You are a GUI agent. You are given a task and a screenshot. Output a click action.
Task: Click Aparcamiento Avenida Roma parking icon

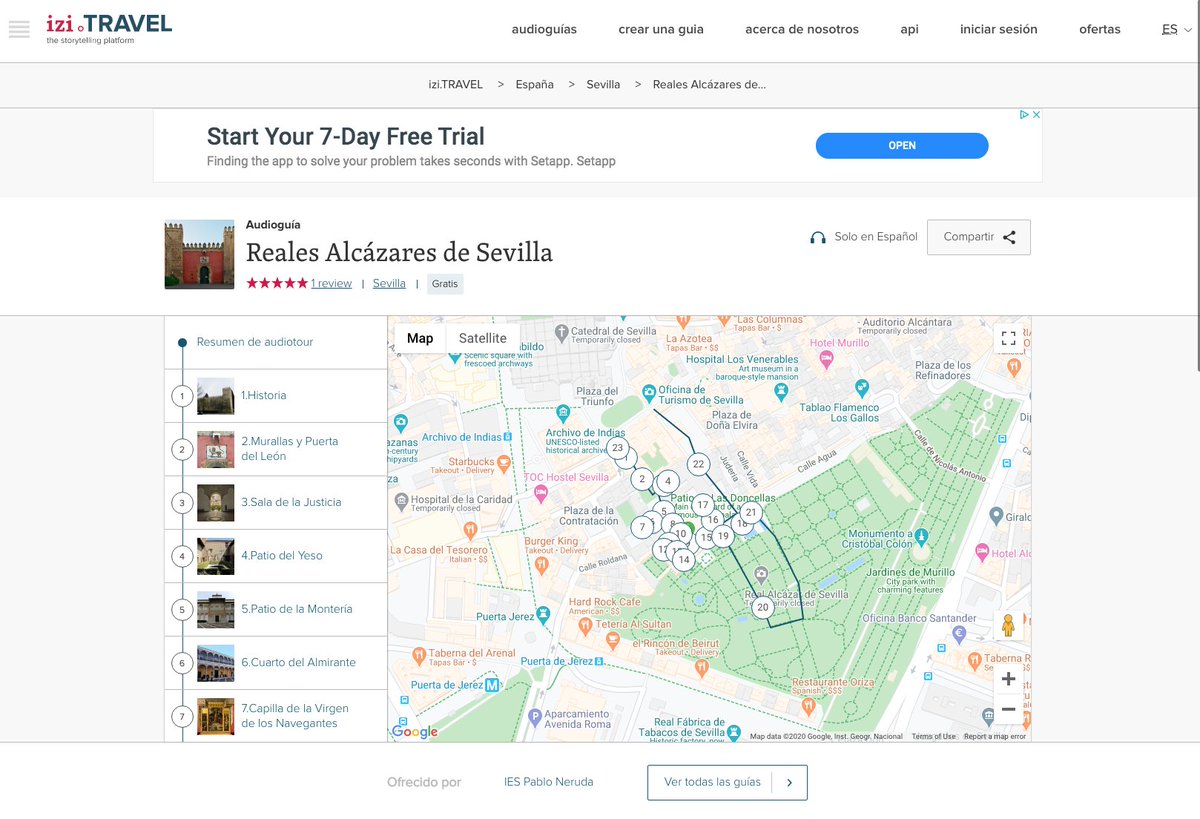pyautogui.click(x=534, y=716)
